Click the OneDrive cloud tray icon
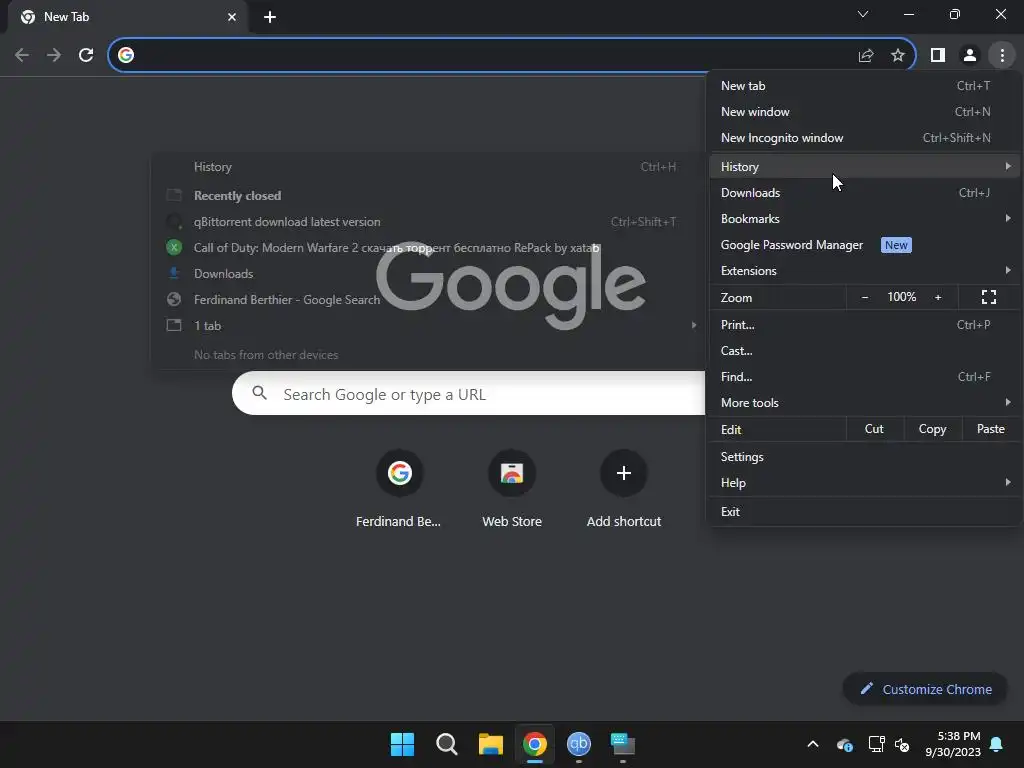This screenshot has width=1024, height=768. (x=844, y=744)
